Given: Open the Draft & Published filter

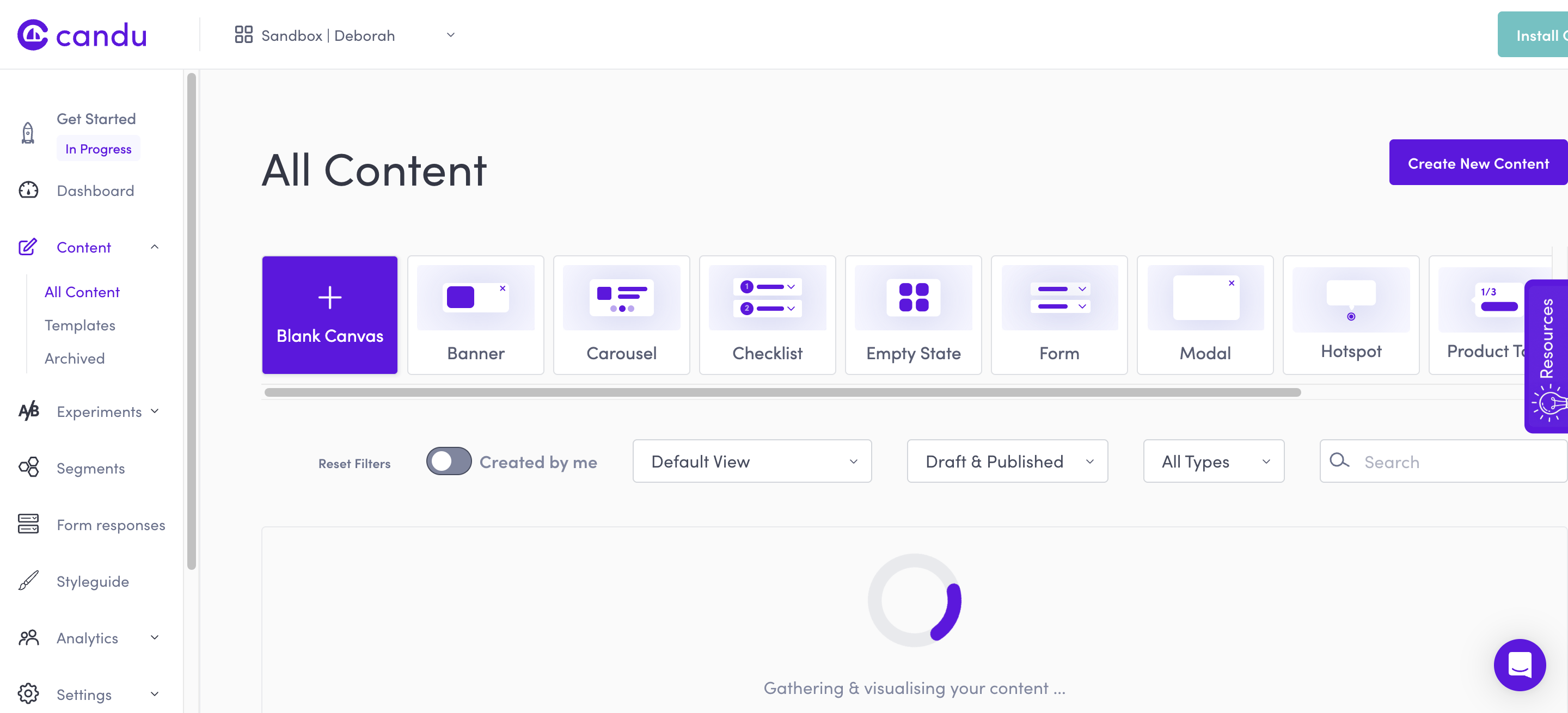Looking at the screenshot, I should tap(1007, 461).
